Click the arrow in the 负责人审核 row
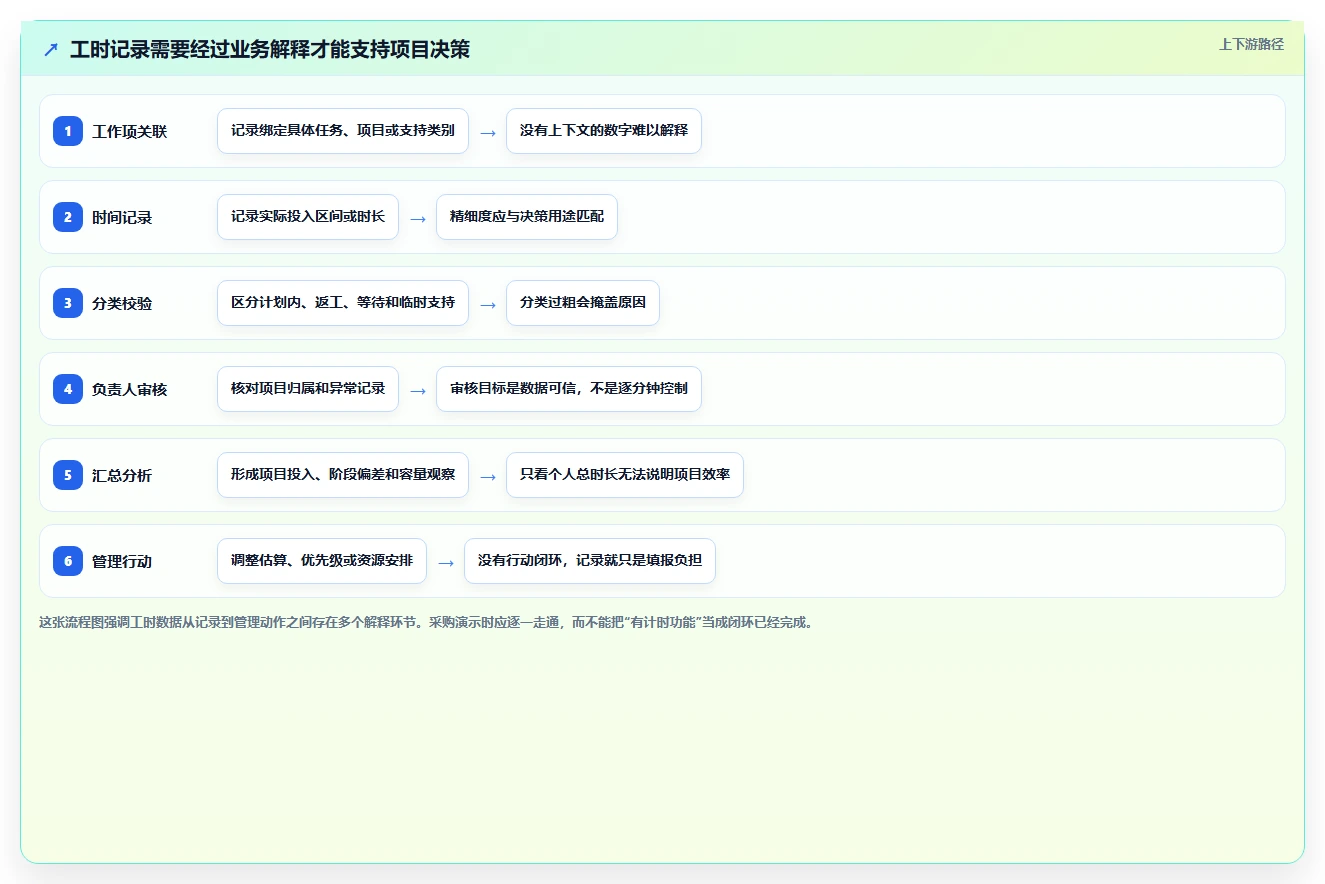Screen dimensions: 1325x884 tap(418, 390)
